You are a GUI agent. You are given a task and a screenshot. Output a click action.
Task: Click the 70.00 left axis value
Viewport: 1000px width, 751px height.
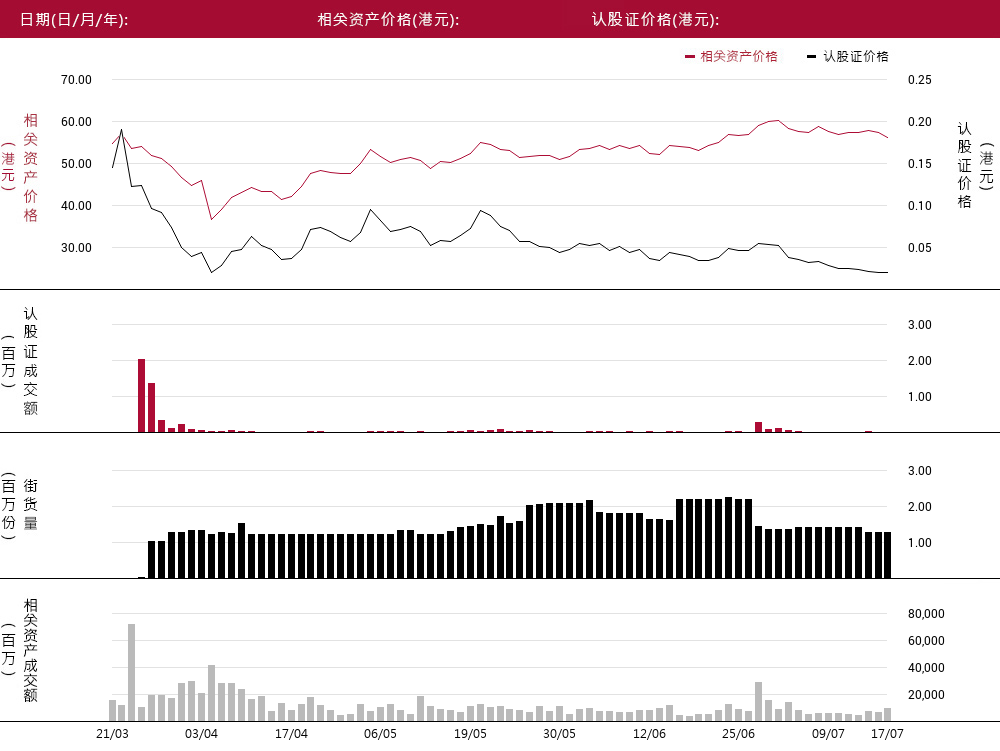77,80
